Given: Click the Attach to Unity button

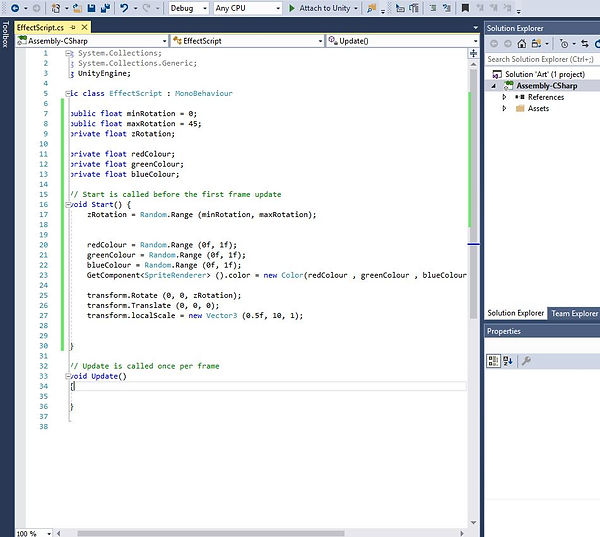Looking at the screenshot, I should [320, 8].
